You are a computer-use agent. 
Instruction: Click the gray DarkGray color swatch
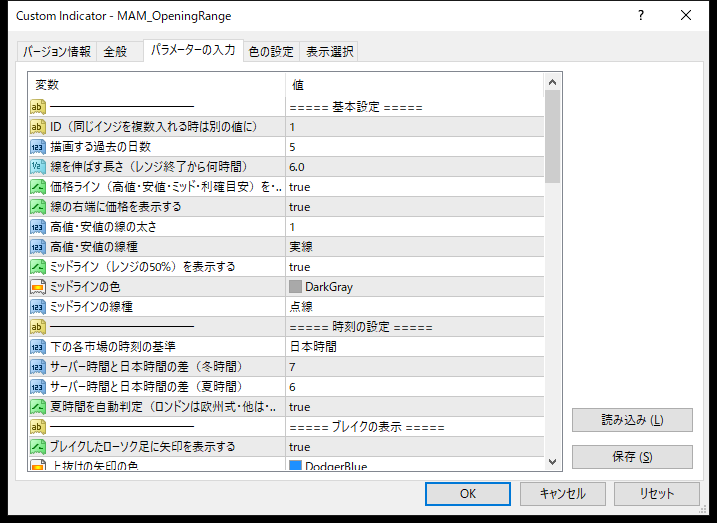click(295, 287)
